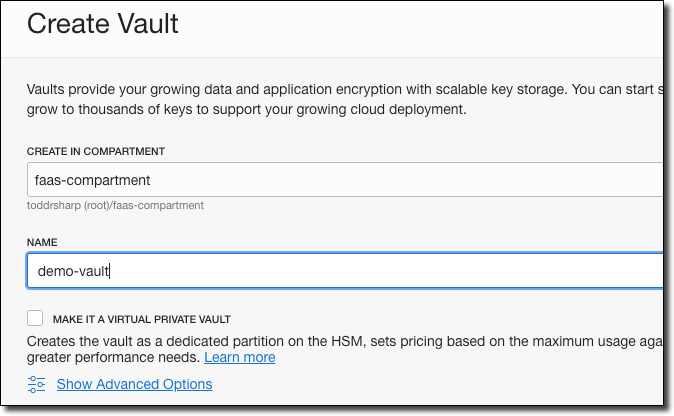Click the "Vaults provide your growing data" line
Viewport: 674px width, 416px height.
[340, 89]
